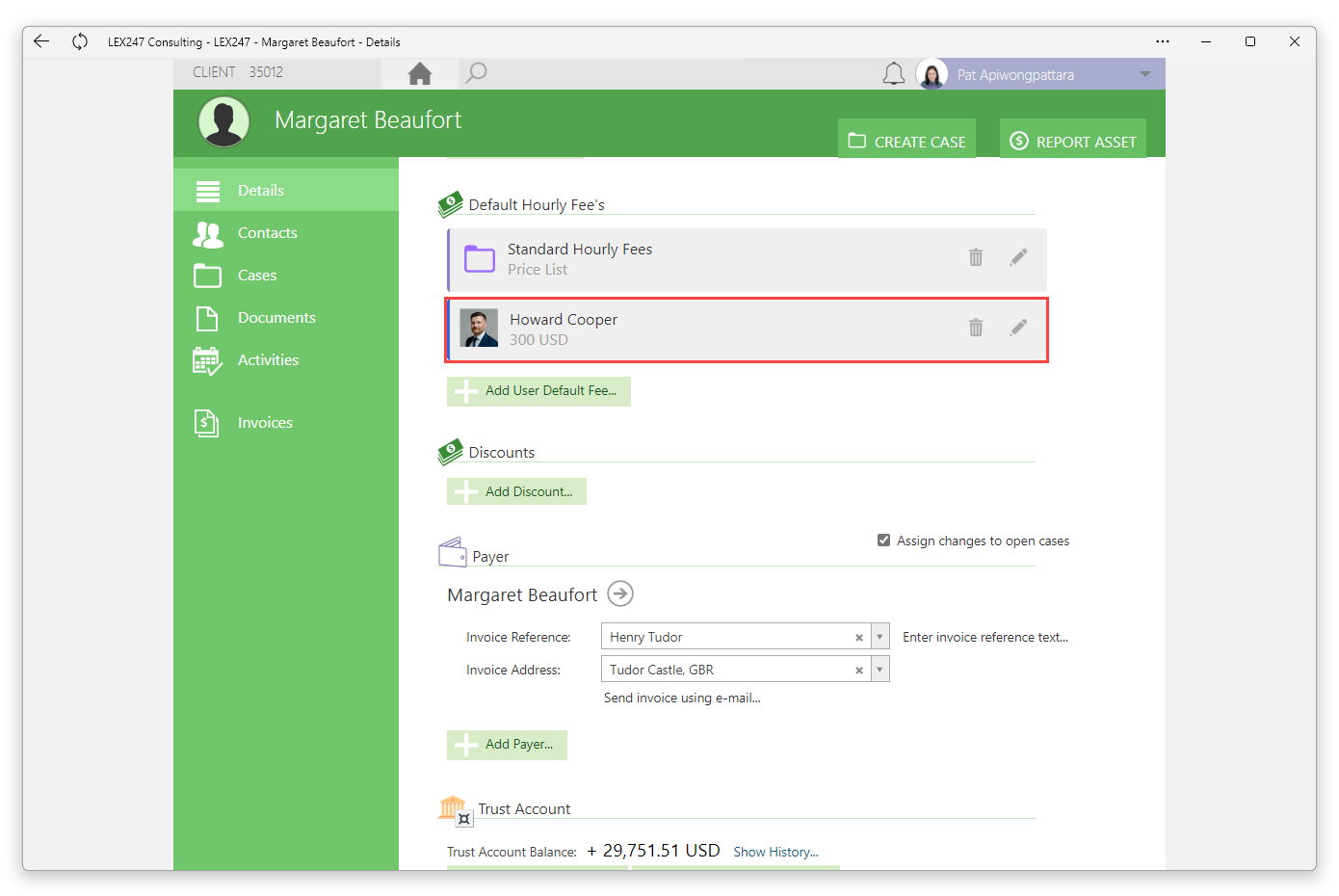Delete the Standard Hourly Fees price list
Viewport: 1339px width, 896px height.
click(976, 257)
